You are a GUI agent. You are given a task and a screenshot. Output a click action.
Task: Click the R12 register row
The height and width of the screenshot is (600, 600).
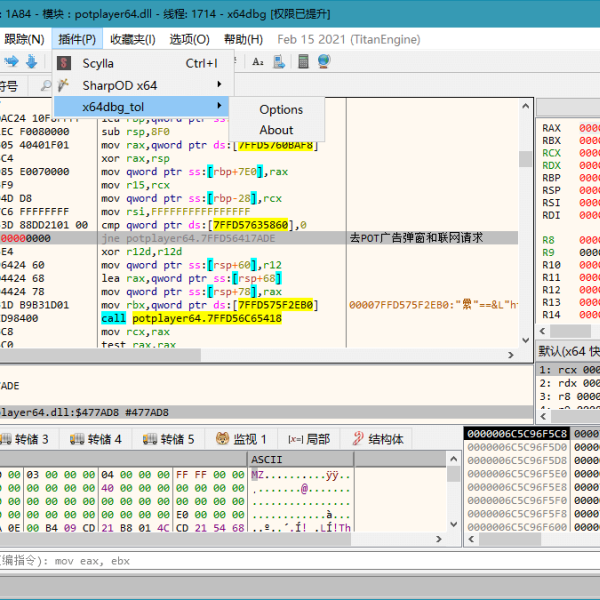pos(570,290)
